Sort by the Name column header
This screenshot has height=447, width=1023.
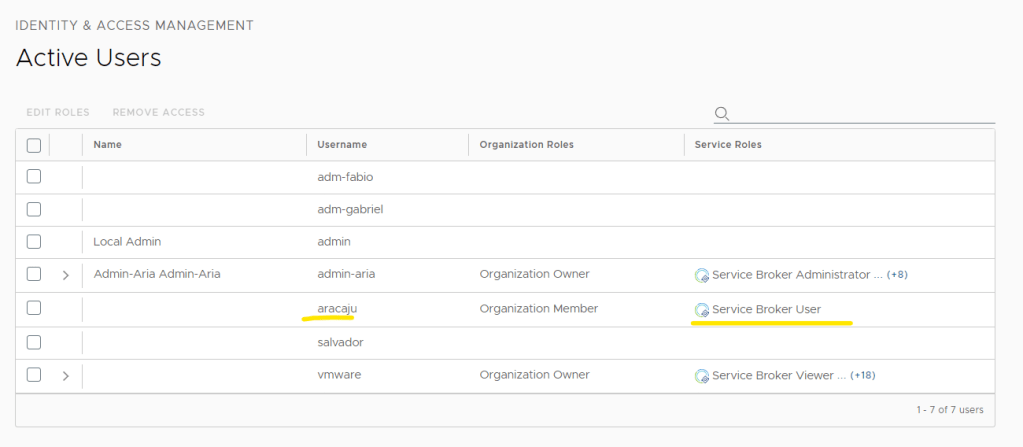[x=107, y=145]
